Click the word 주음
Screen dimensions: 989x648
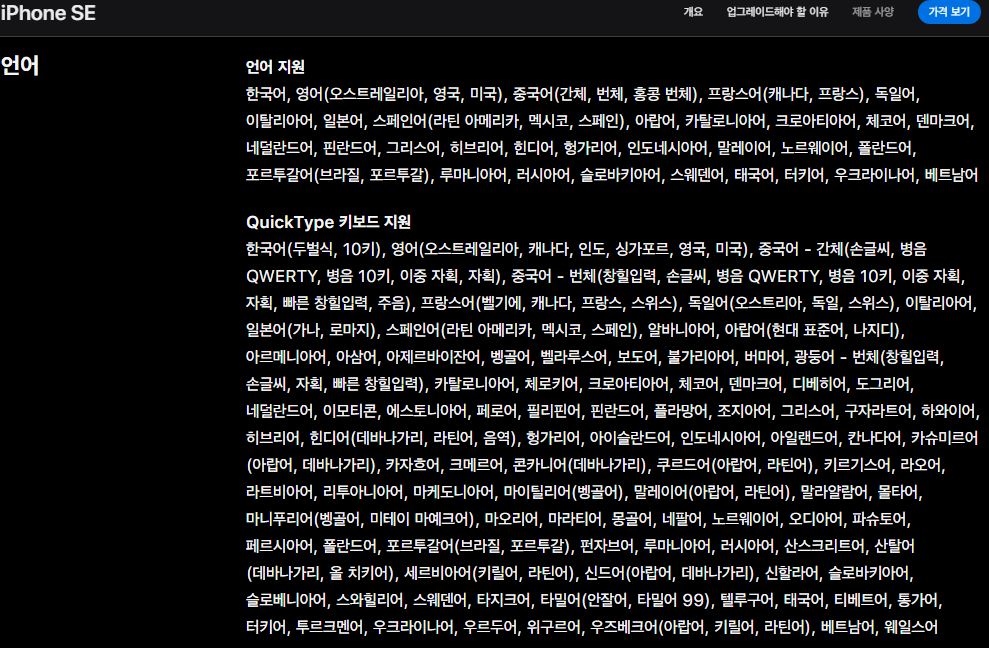[391, 303]
